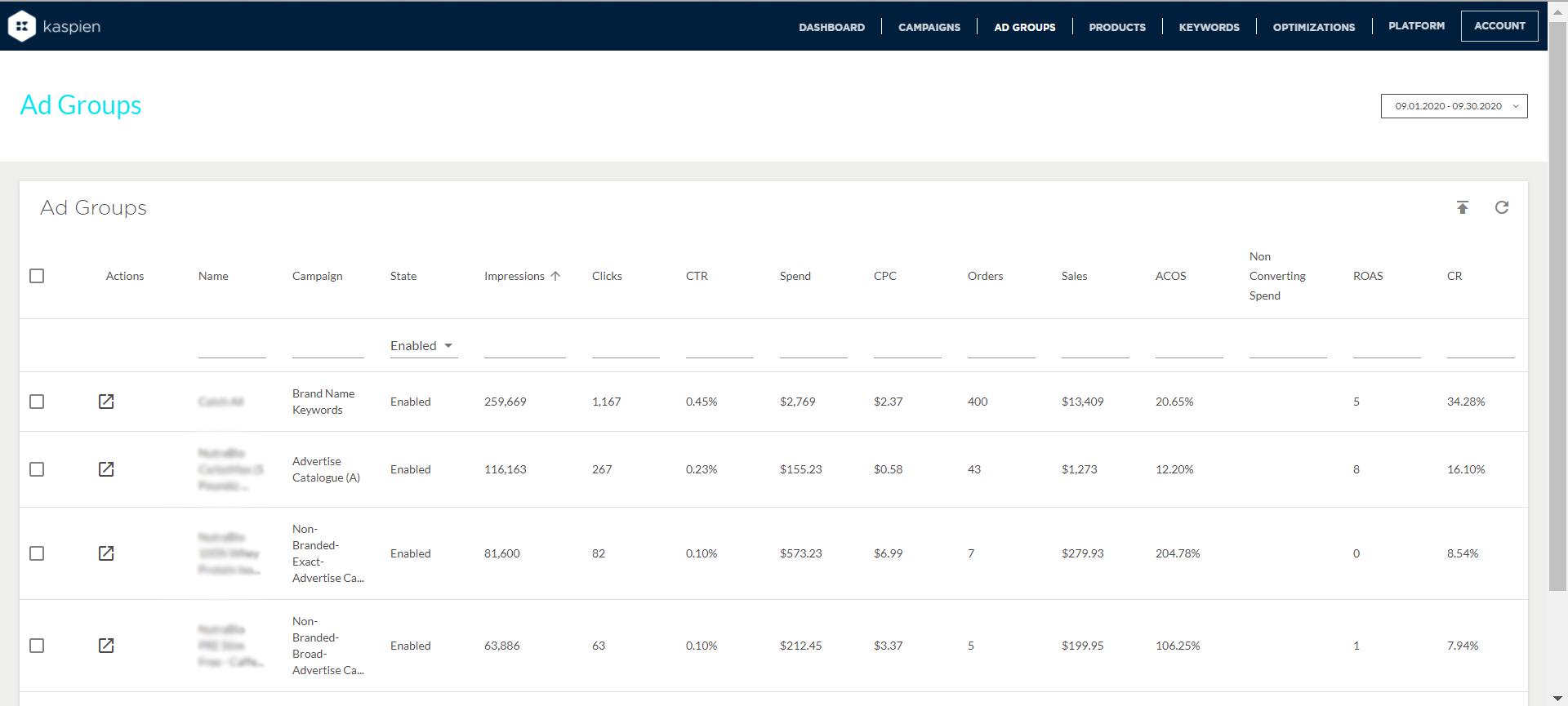Click the Spend filter input field

point(813,347)
